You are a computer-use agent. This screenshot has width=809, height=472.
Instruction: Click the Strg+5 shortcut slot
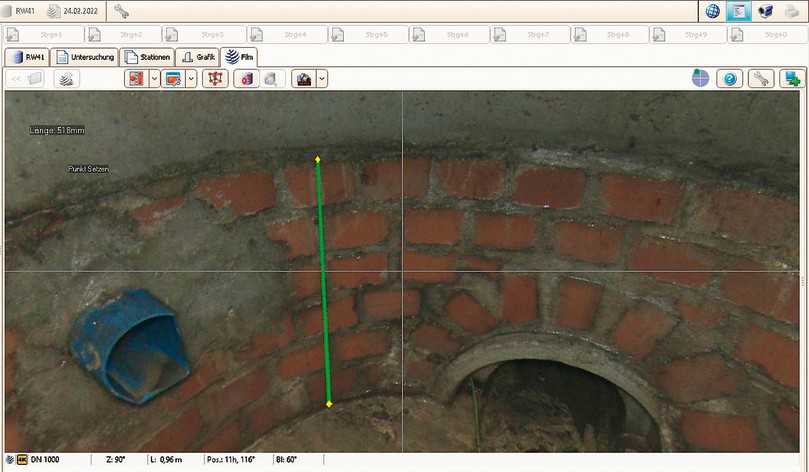pyautogui.click(x=368, y=34)
